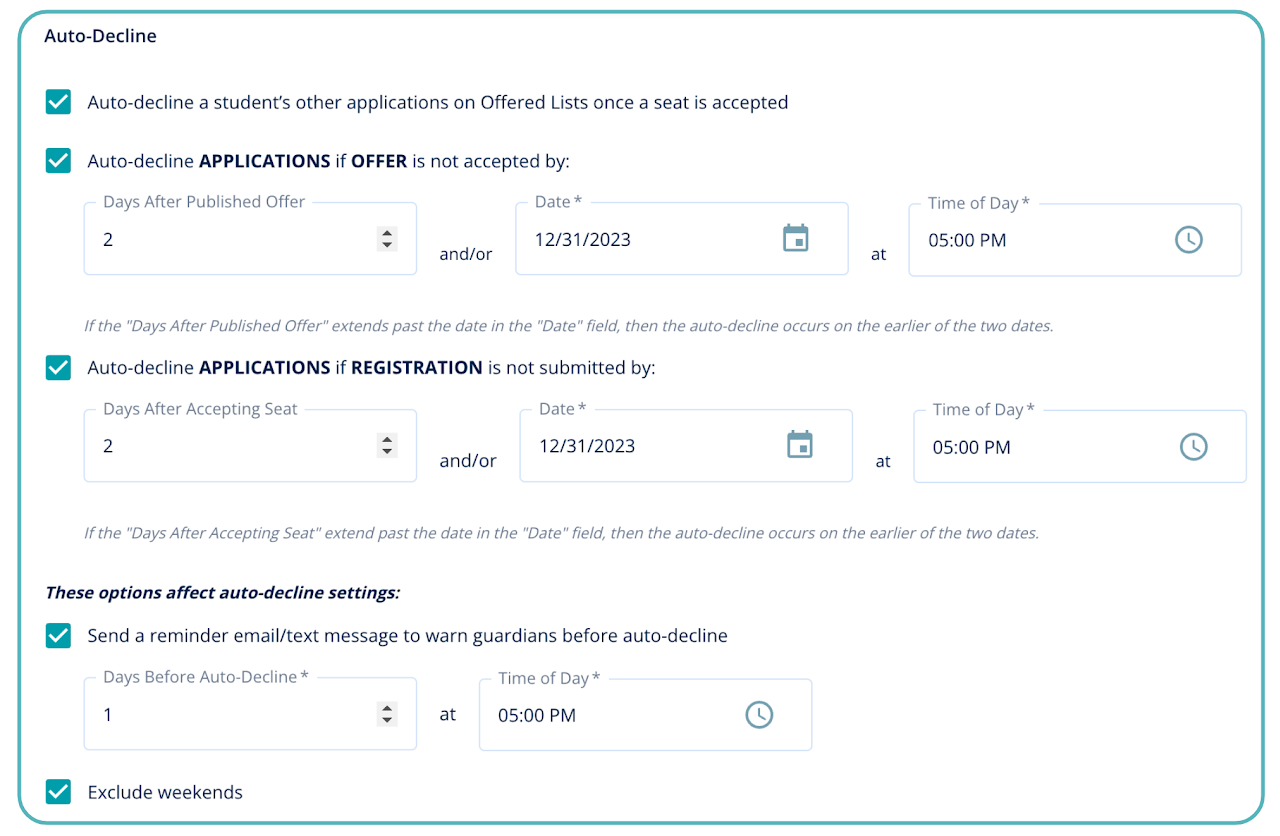Increase Days Before Auto-Decline value

point(387,708)
